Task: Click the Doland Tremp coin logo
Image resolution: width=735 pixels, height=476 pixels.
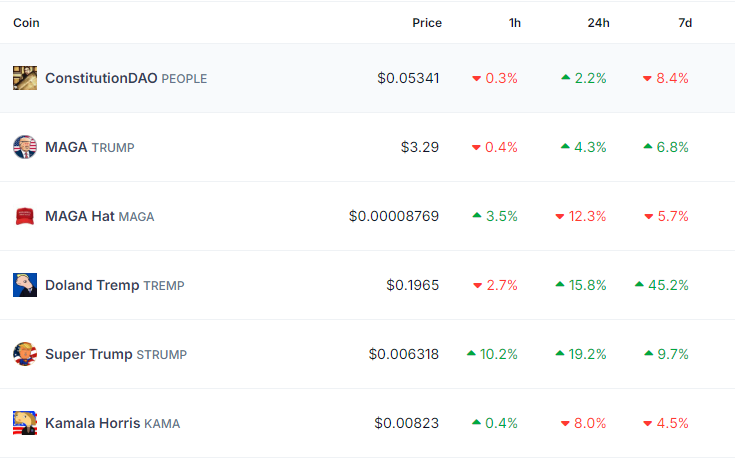Action: [25, 285]
